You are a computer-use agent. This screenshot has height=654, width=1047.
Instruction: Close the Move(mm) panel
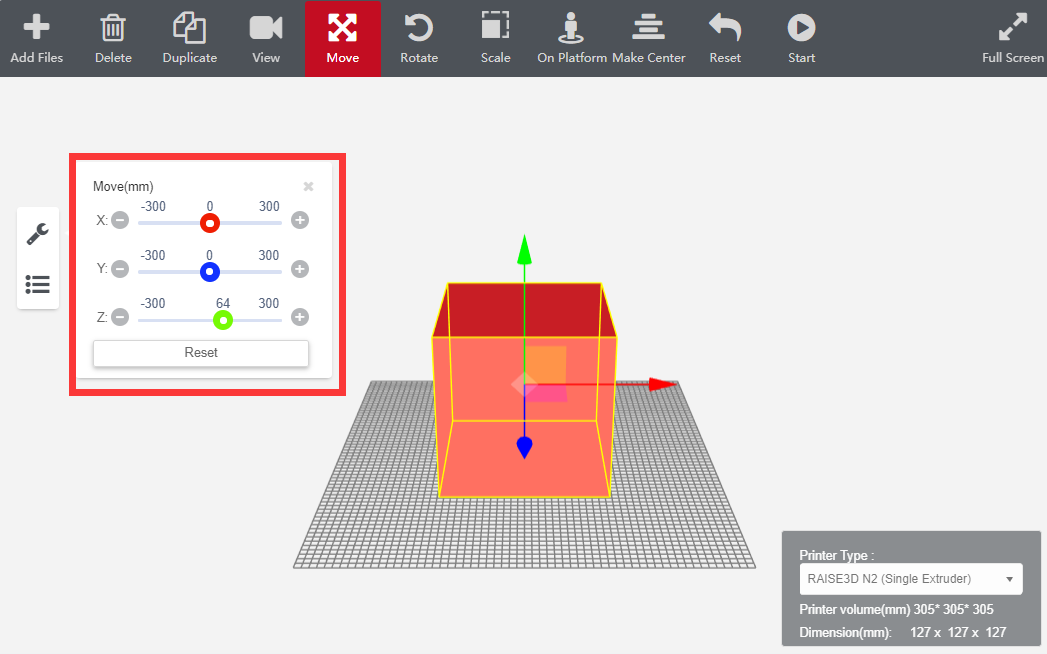click(x=308, y=187)
